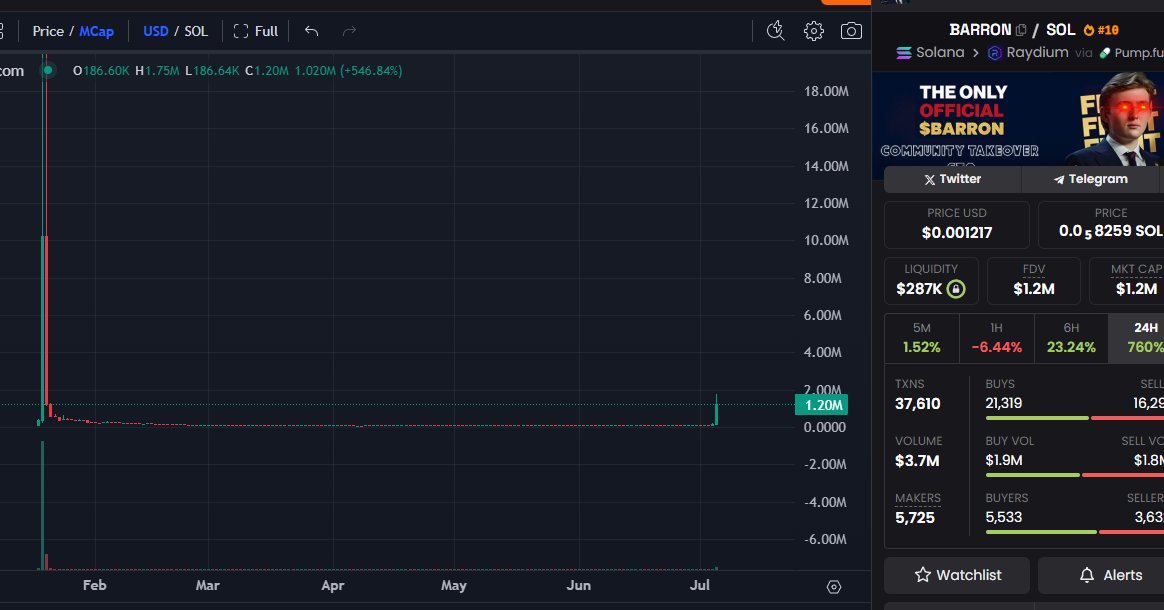Viewport: 1164px width, 610px height.
Task: Click the redo arrow in chart toolbar
Action: 349,30
